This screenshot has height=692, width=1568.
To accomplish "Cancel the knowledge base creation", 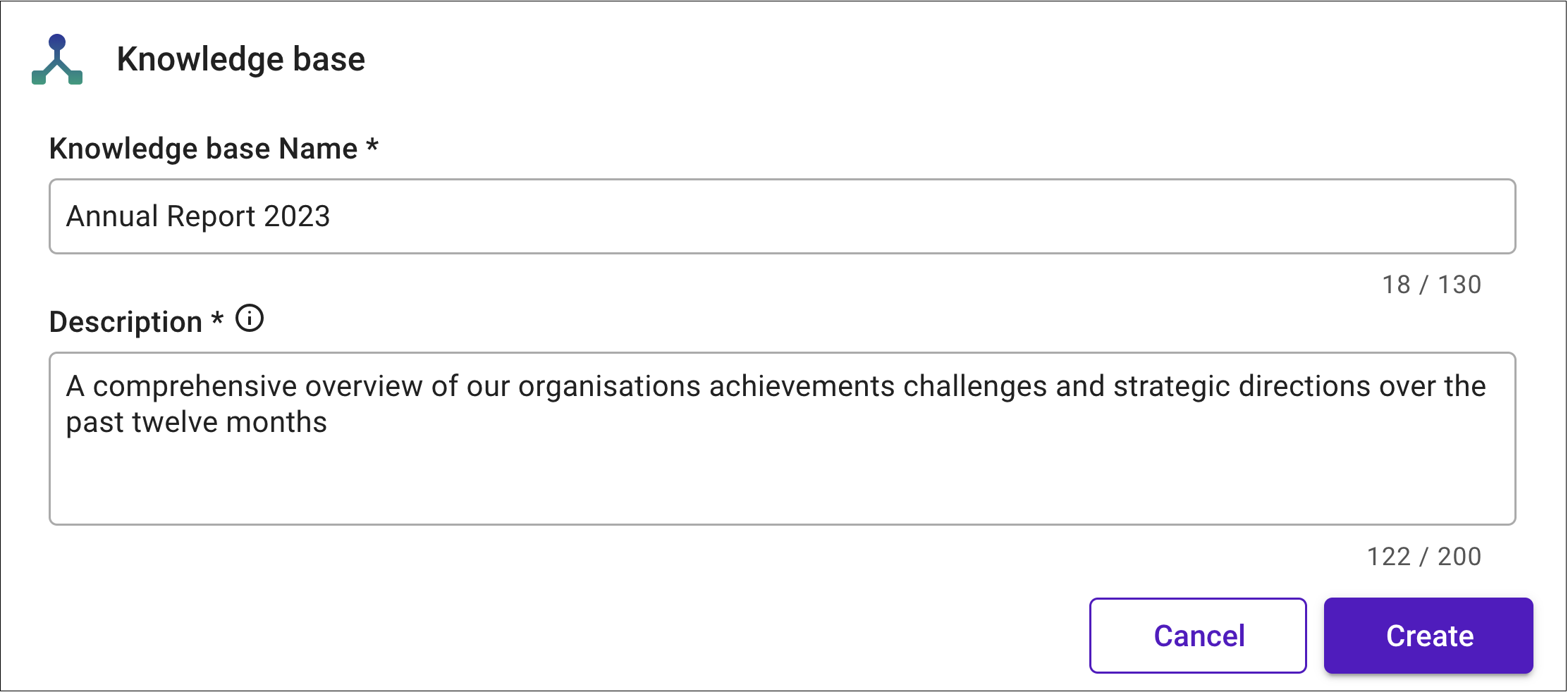I will pos(1198,636).
